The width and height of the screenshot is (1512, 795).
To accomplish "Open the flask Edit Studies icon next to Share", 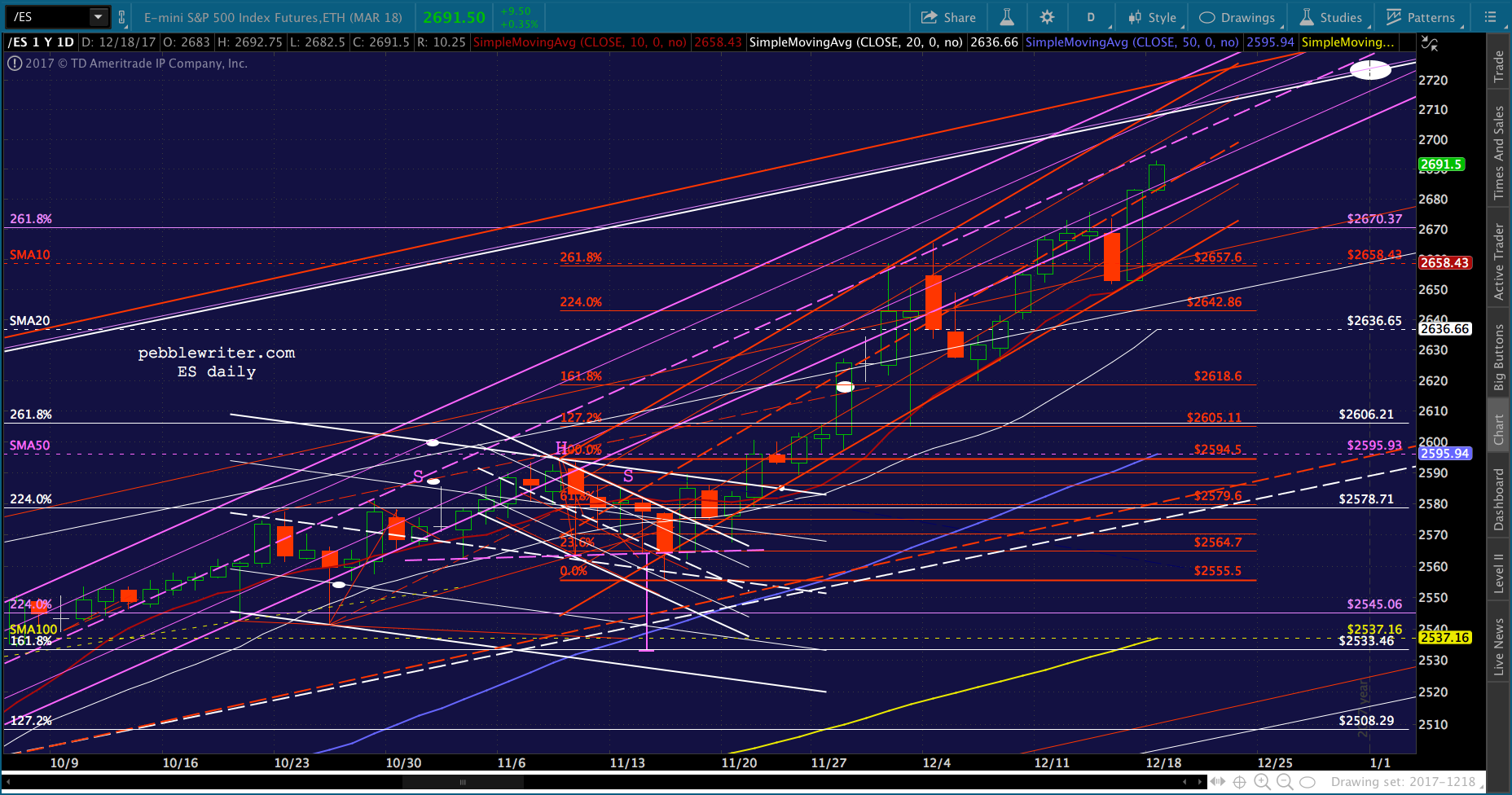I will pyautogui.click(x=1007, y=17).
